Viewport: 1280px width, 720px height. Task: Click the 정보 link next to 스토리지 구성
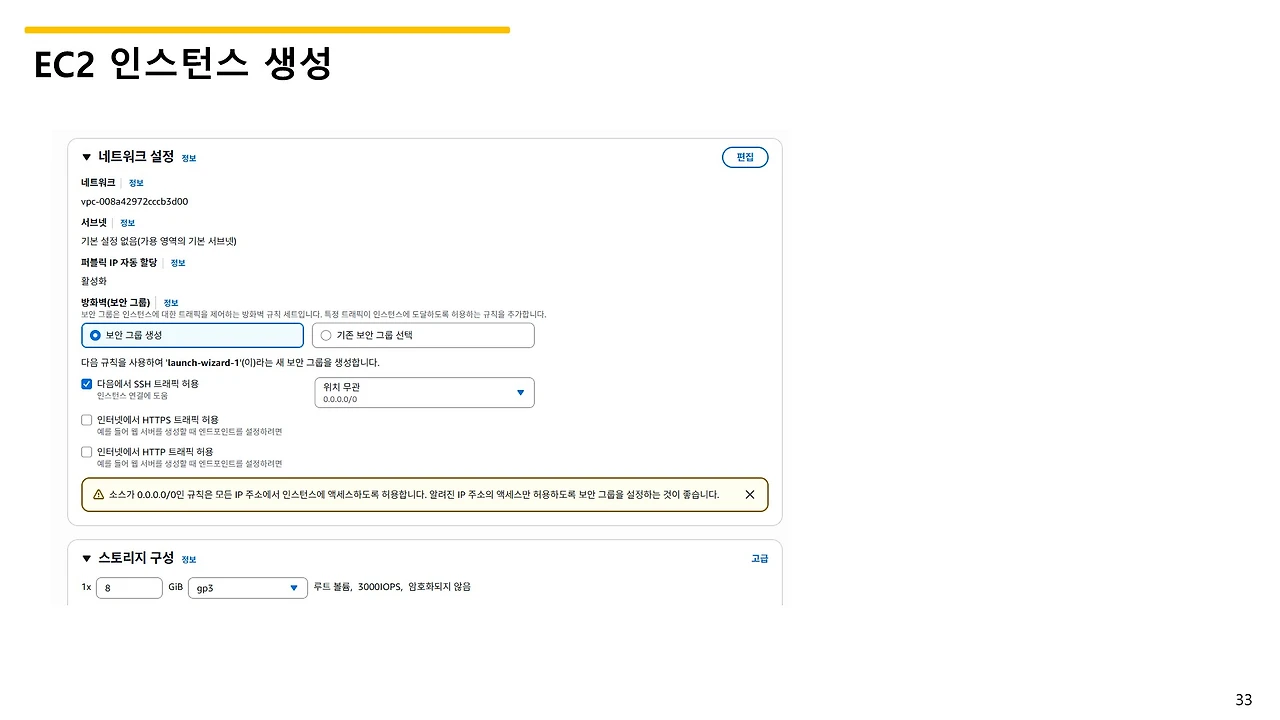(188, 559)
